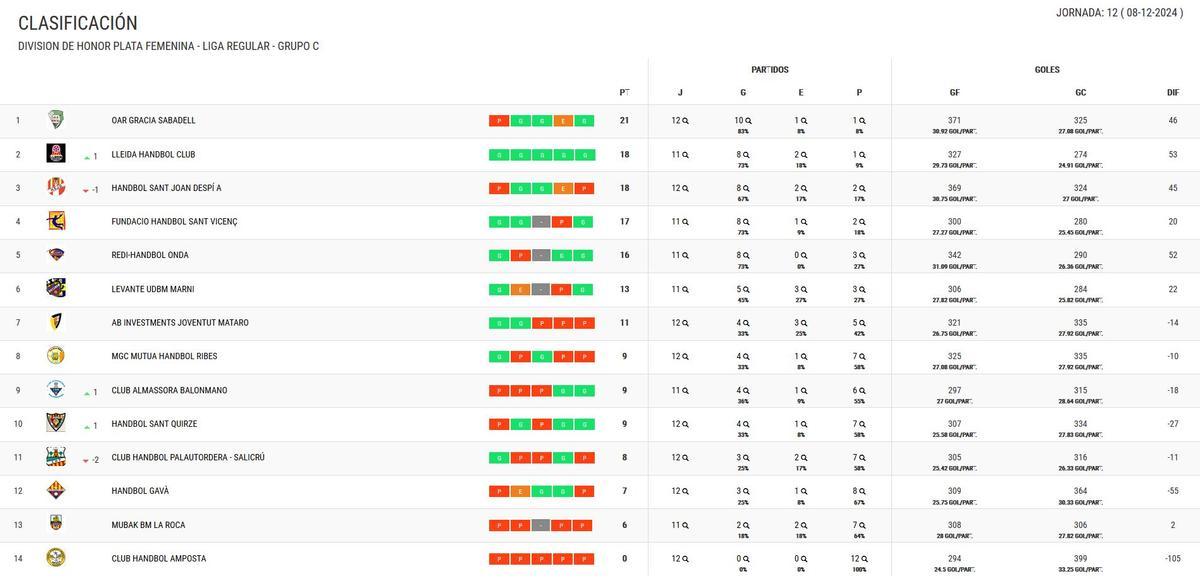Click Redi-Handbol Onda team logo

coord(56,255)
